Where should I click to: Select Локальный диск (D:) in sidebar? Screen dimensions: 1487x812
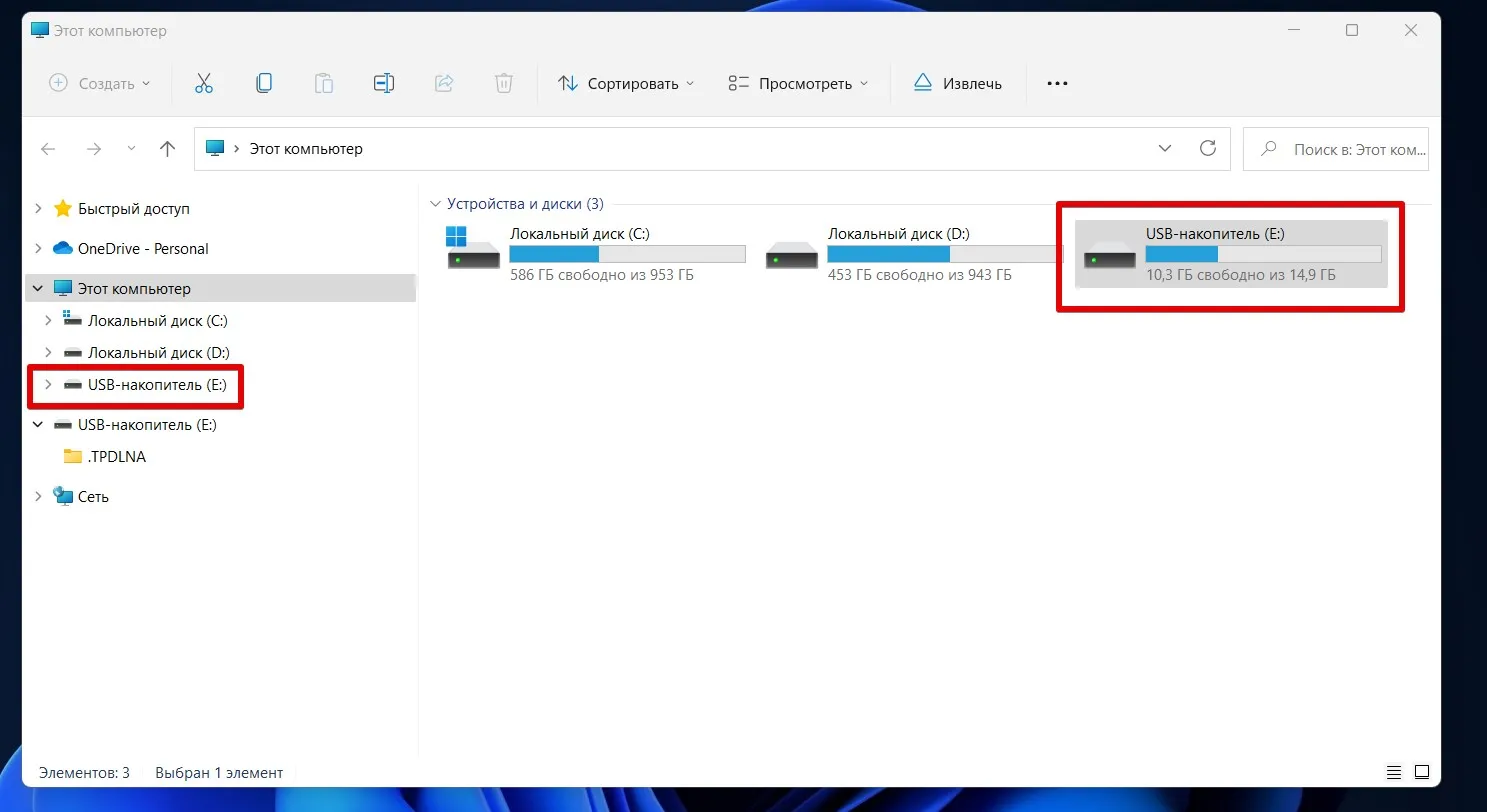point(159,352)
